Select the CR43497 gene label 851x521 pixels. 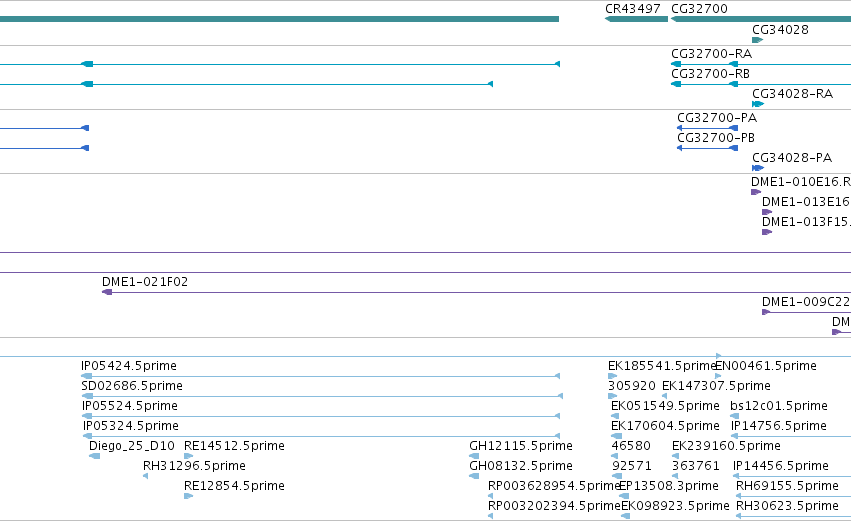pyautogui.click(x=632, y=9)
